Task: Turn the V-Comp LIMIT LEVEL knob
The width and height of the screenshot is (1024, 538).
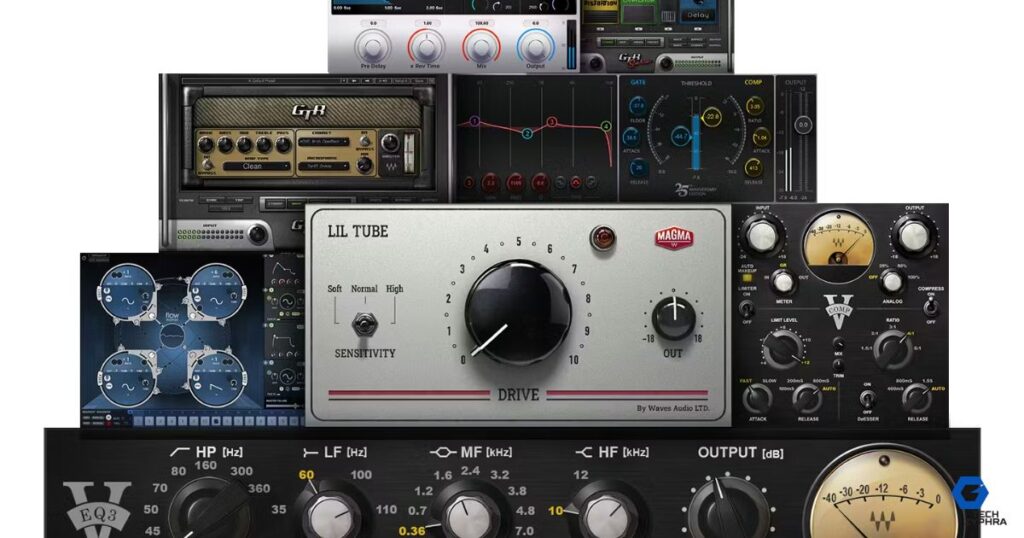Action: pyautogui.click(x=782, y=349)
